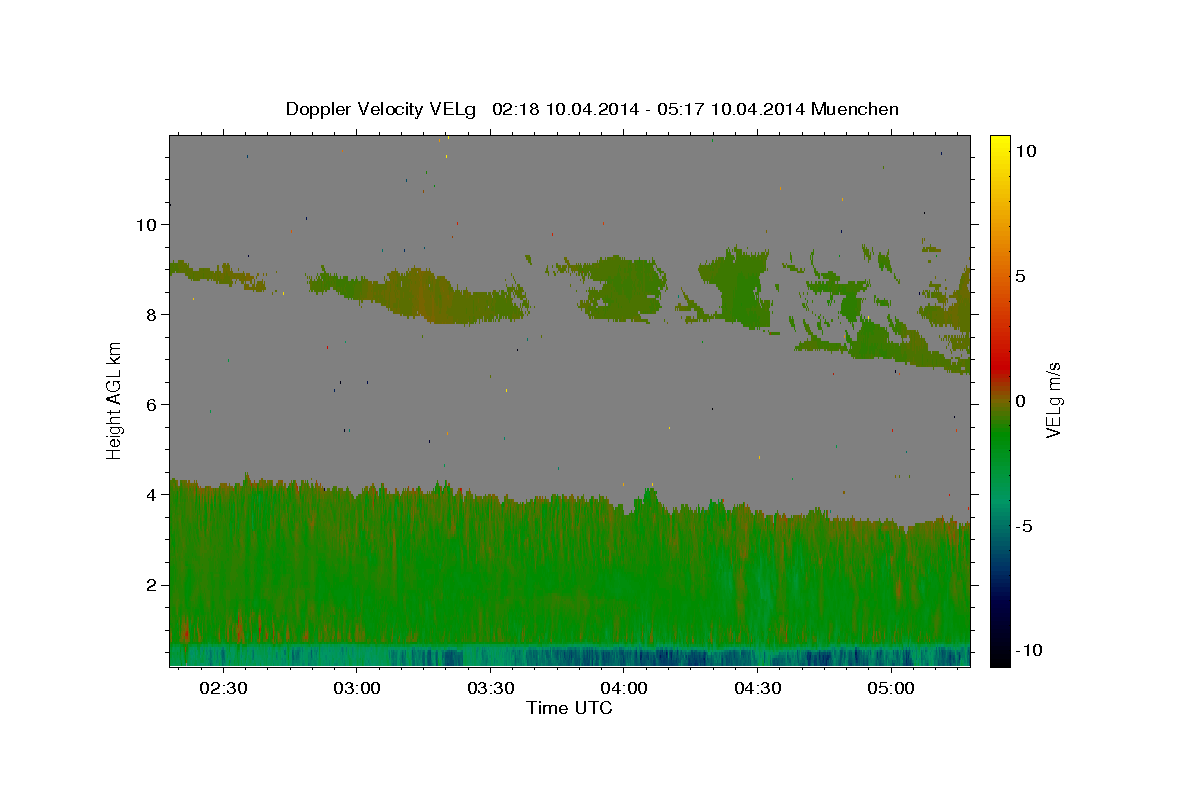Click the 03:00 time tick label
Image resolution: width=1200 pixels, height=800 pixels.
point(356,689)
